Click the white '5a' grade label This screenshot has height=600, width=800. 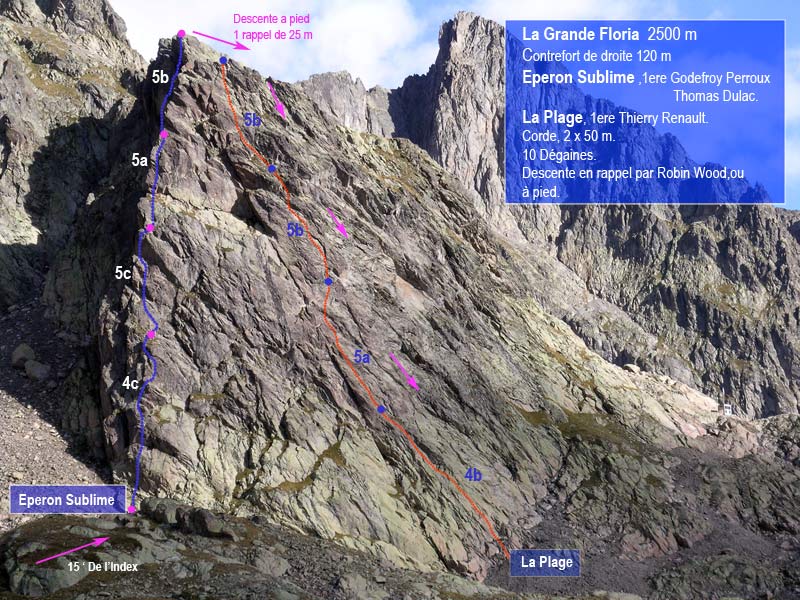(x=139, y=160)
